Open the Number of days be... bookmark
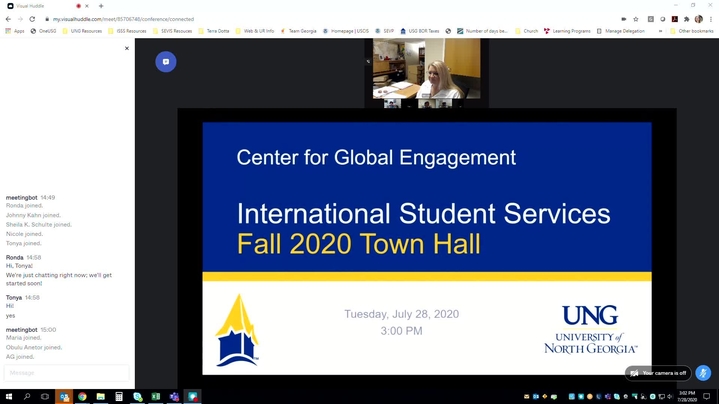The width and height of the screenshot is (719, 404). 482,31
